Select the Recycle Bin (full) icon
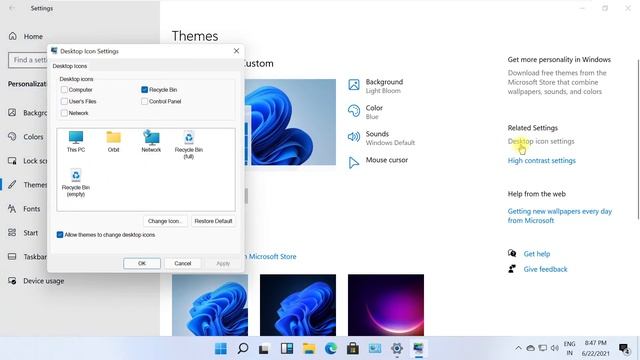Screen dimensions: 640x360 click(189, 144)
